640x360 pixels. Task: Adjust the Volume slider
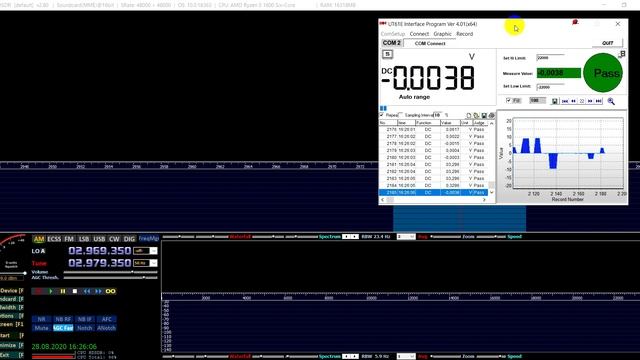pyautogui.click(x=110, y=272)
